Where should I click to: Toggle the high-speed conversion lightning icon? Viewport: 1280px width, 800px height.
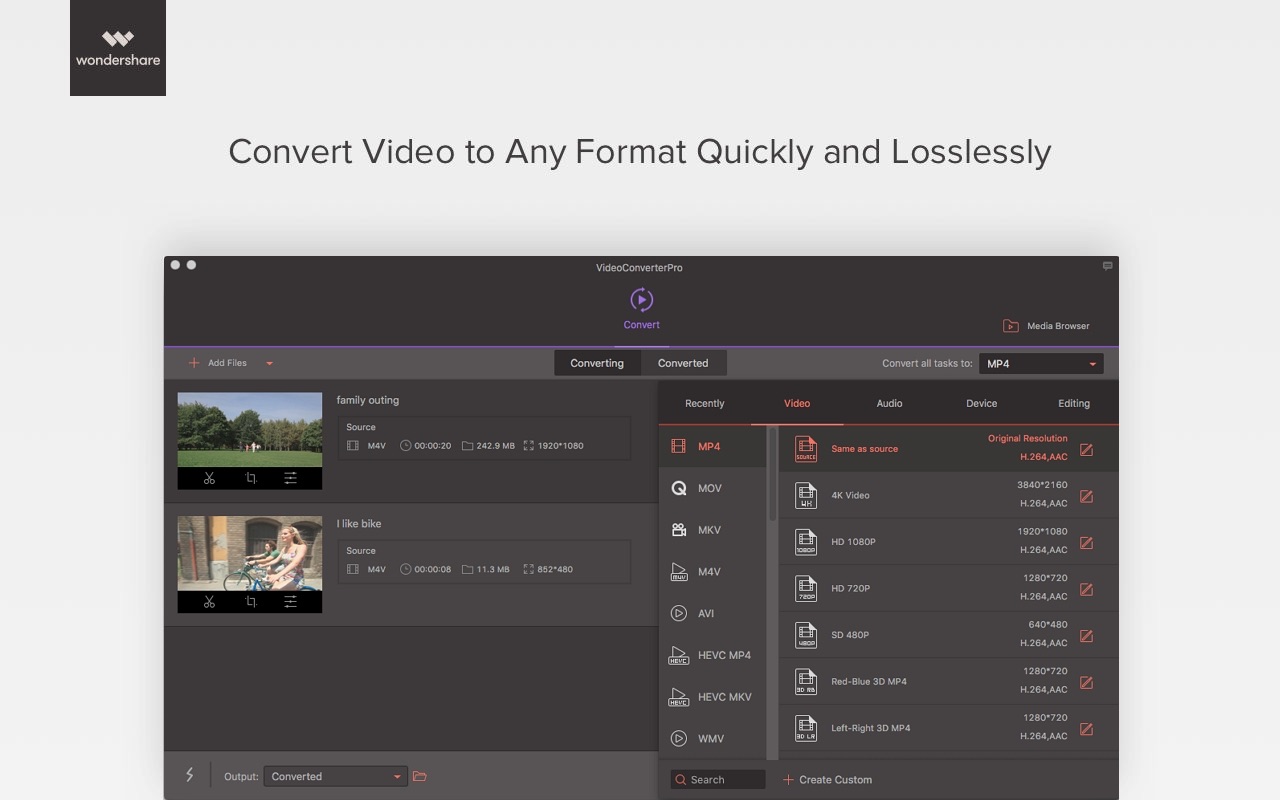(189, 775)
